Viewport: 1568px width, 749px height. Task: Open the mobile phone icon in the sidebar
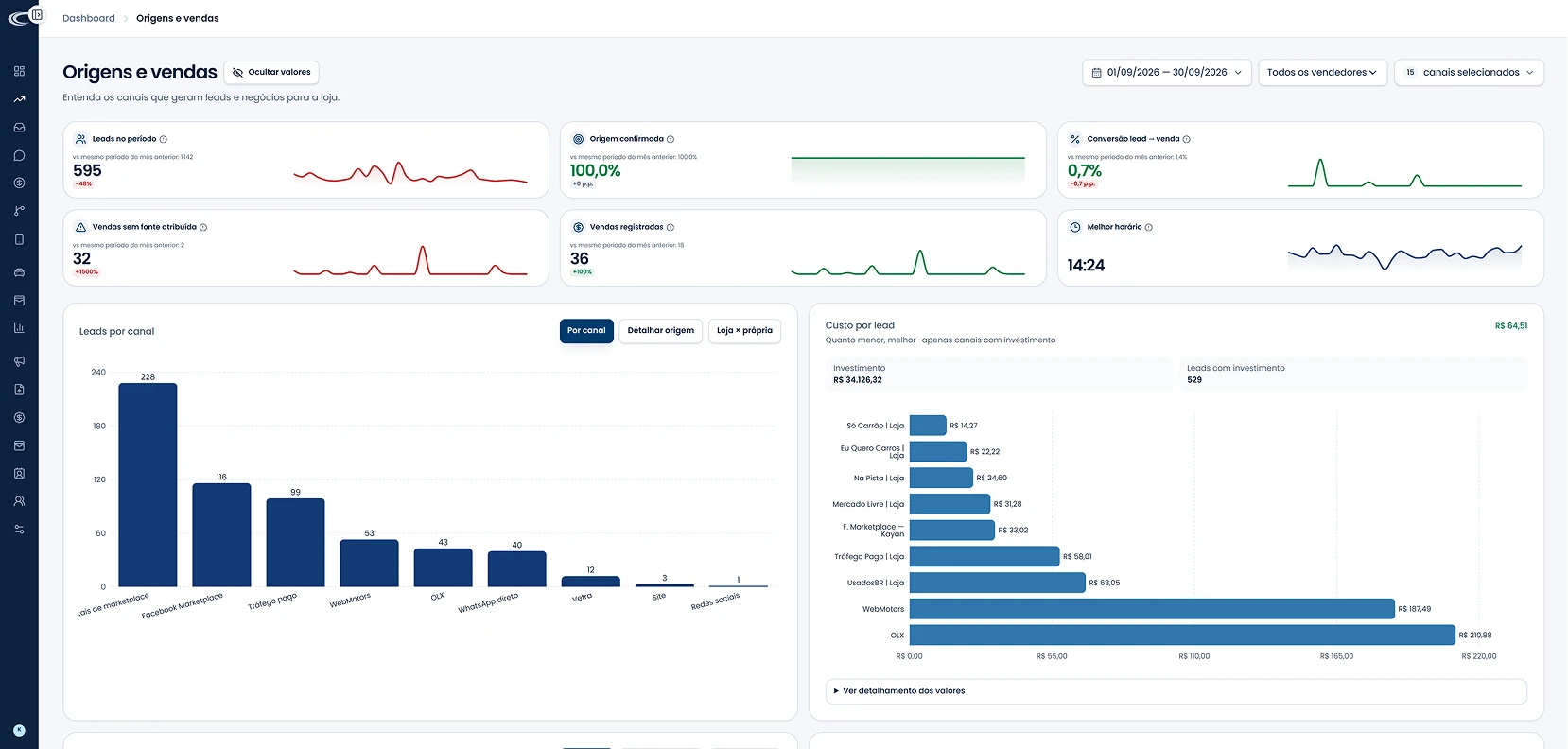[x=19, y=239]
